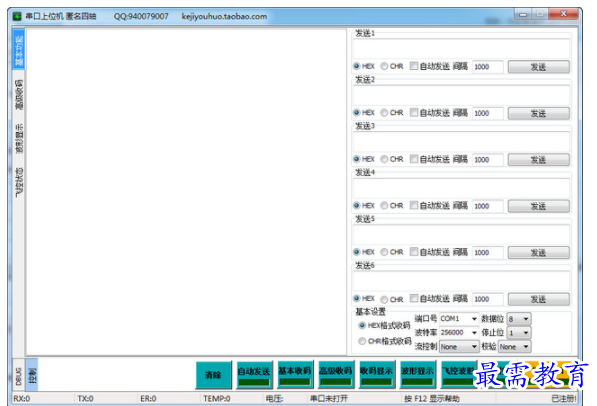Image resolution: width=597 pixels, height=406 pixels.
Task: Switch to the 波形显示 side tab
Action: coord(19,138)
